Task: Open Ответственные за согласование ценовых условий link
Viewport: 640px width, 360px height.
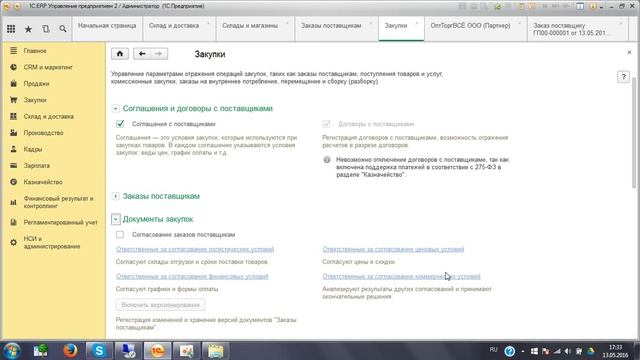Action: click(393, 249)
